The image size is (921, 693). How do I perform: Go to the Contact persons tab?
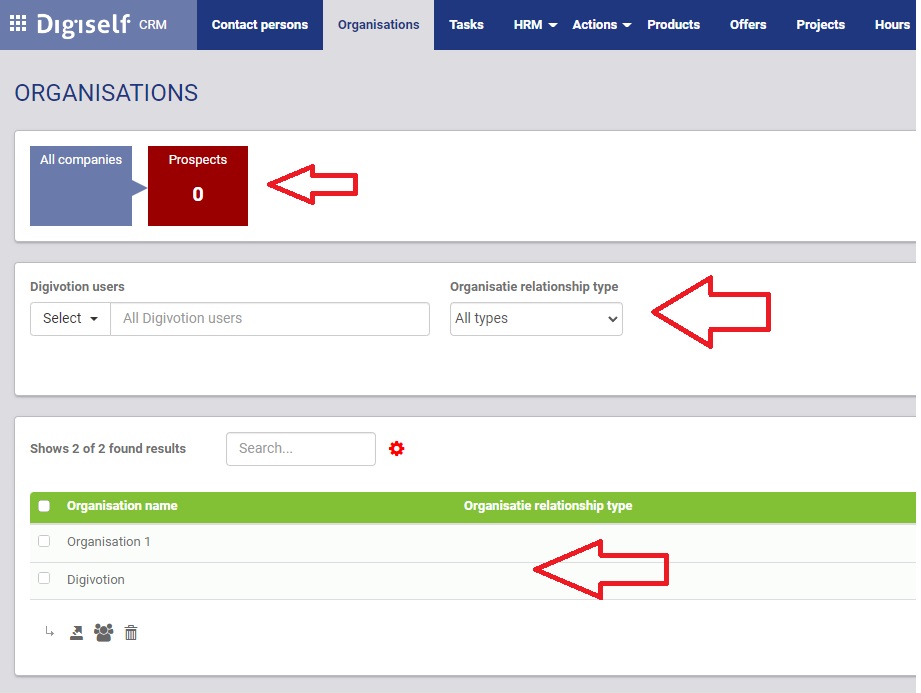[260, 25]
